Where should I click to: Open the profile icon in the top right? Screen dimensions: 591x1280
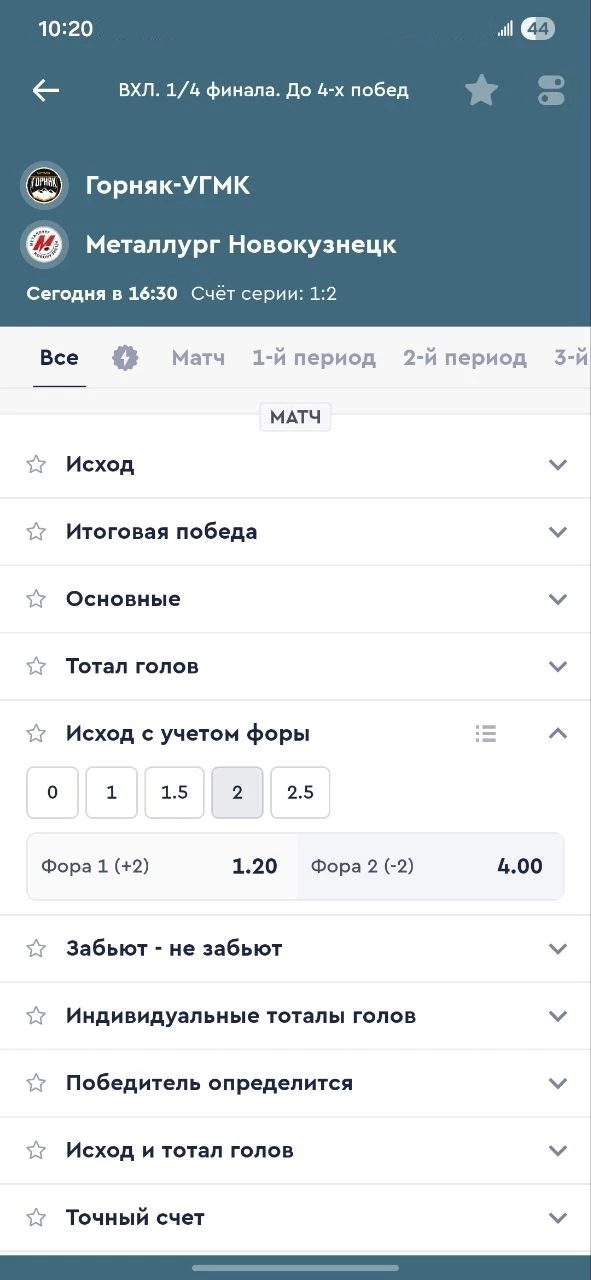click(x=550, y=90)
